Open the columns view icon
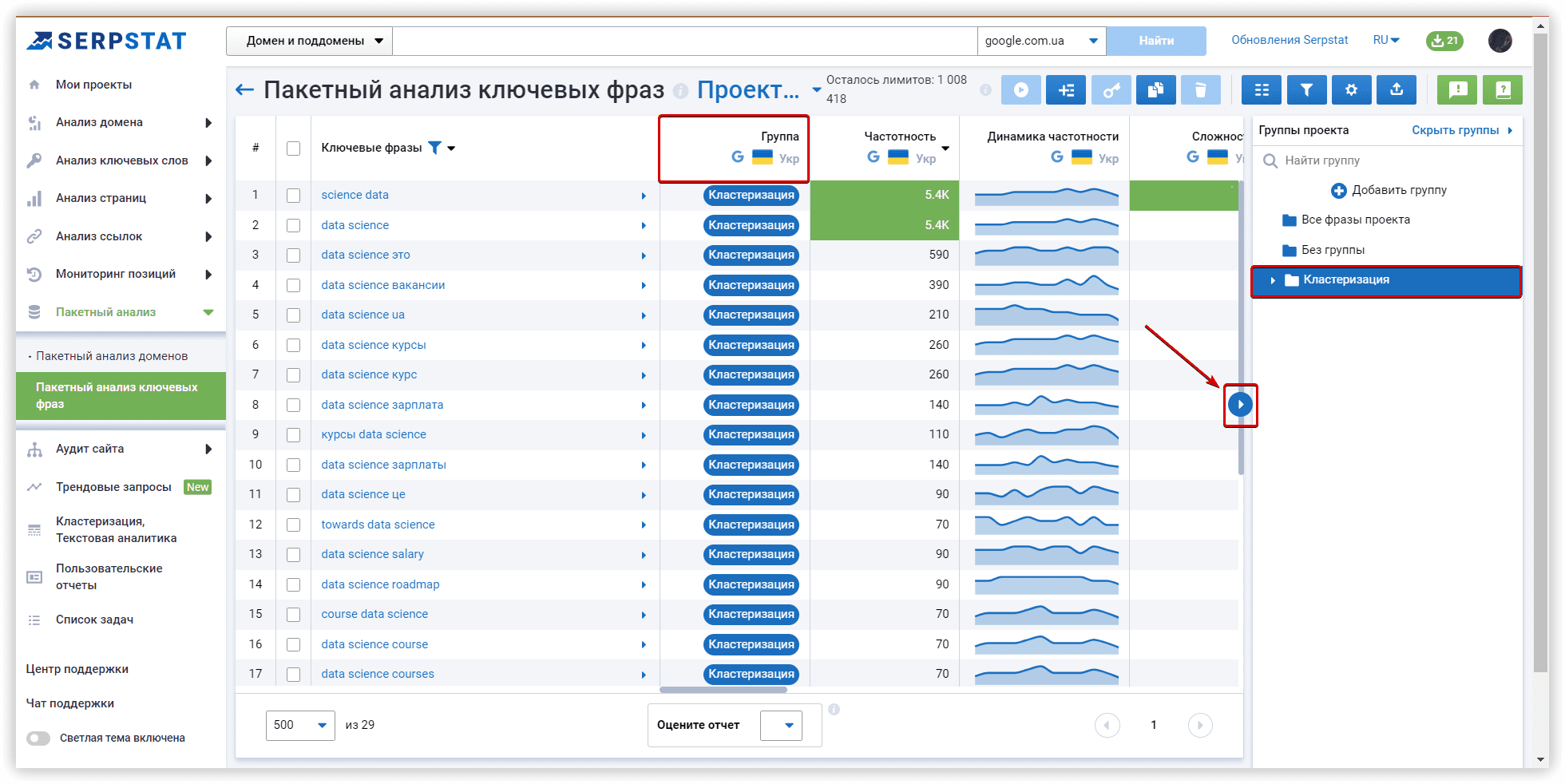 (x=1261, y=90)
